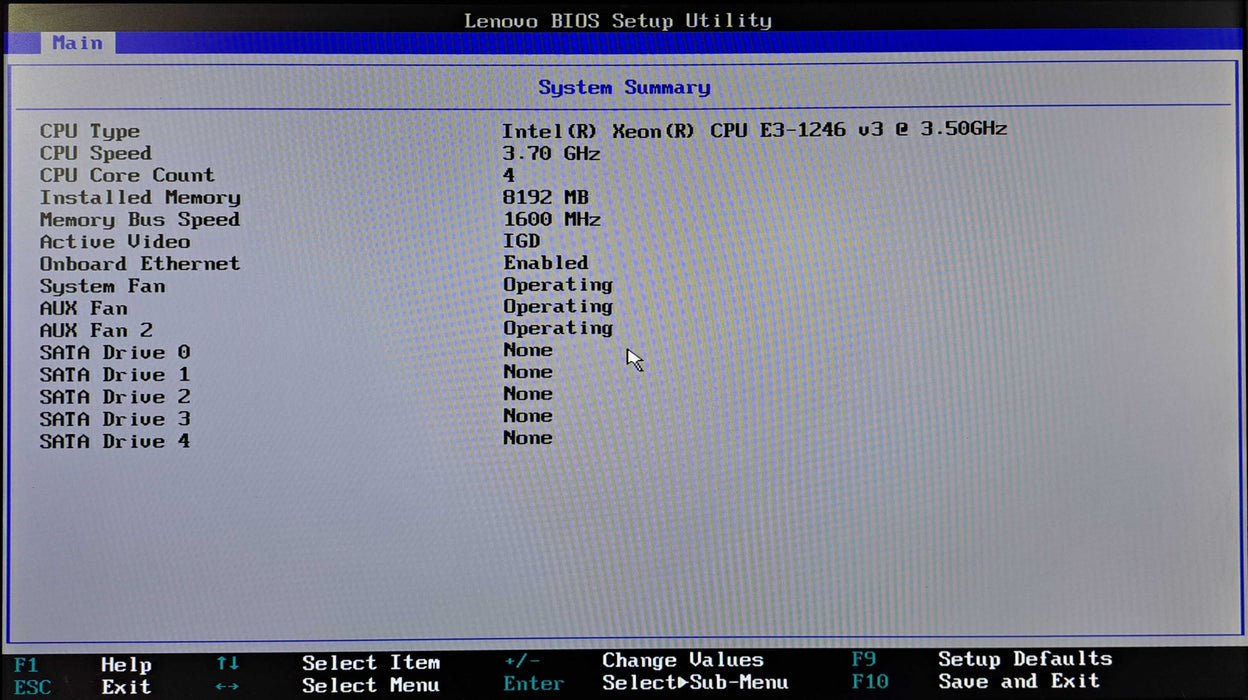Click the Active Video label

coord(115,241)
